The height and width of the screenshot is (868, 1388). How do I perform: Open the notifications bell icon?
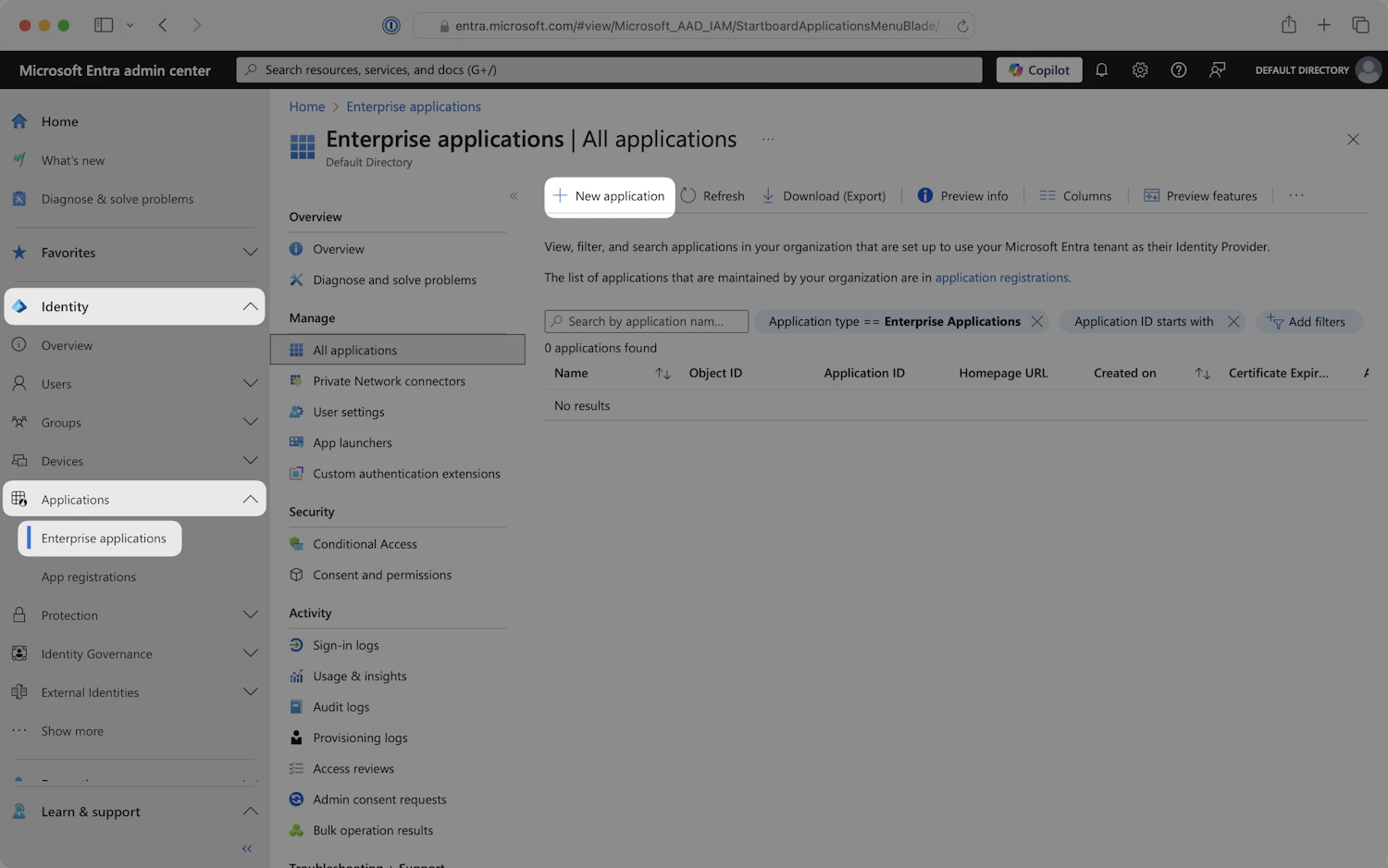[x=1101, y=70]
